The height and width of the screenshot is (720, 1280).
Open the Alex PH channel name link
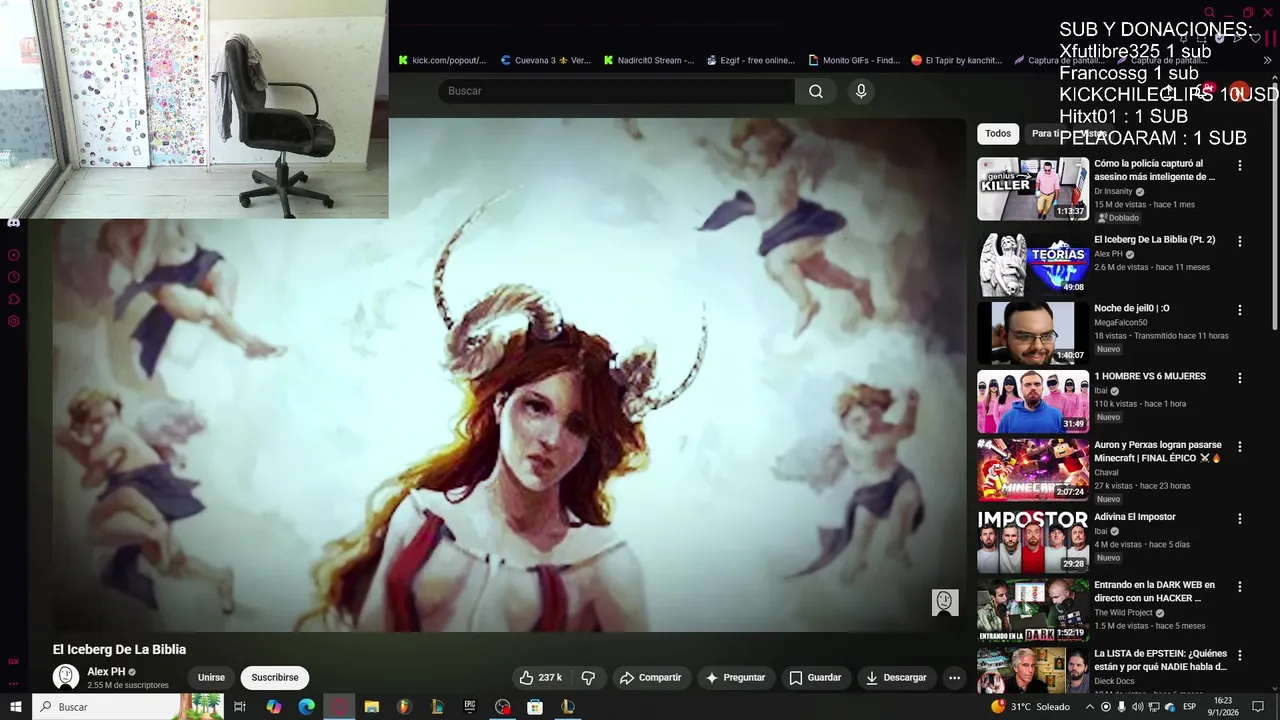pyautogui.click(x=106, y=672)
